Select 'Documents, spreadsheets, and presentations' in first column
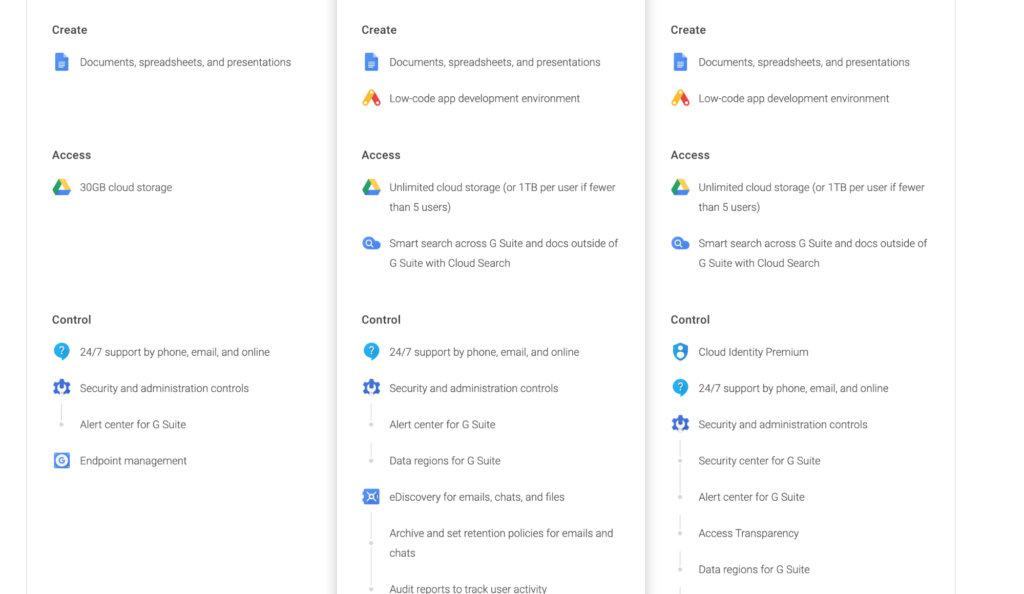Image resolution: width=1024 pixels, height=594 pixels. click(x=185, y=62)
